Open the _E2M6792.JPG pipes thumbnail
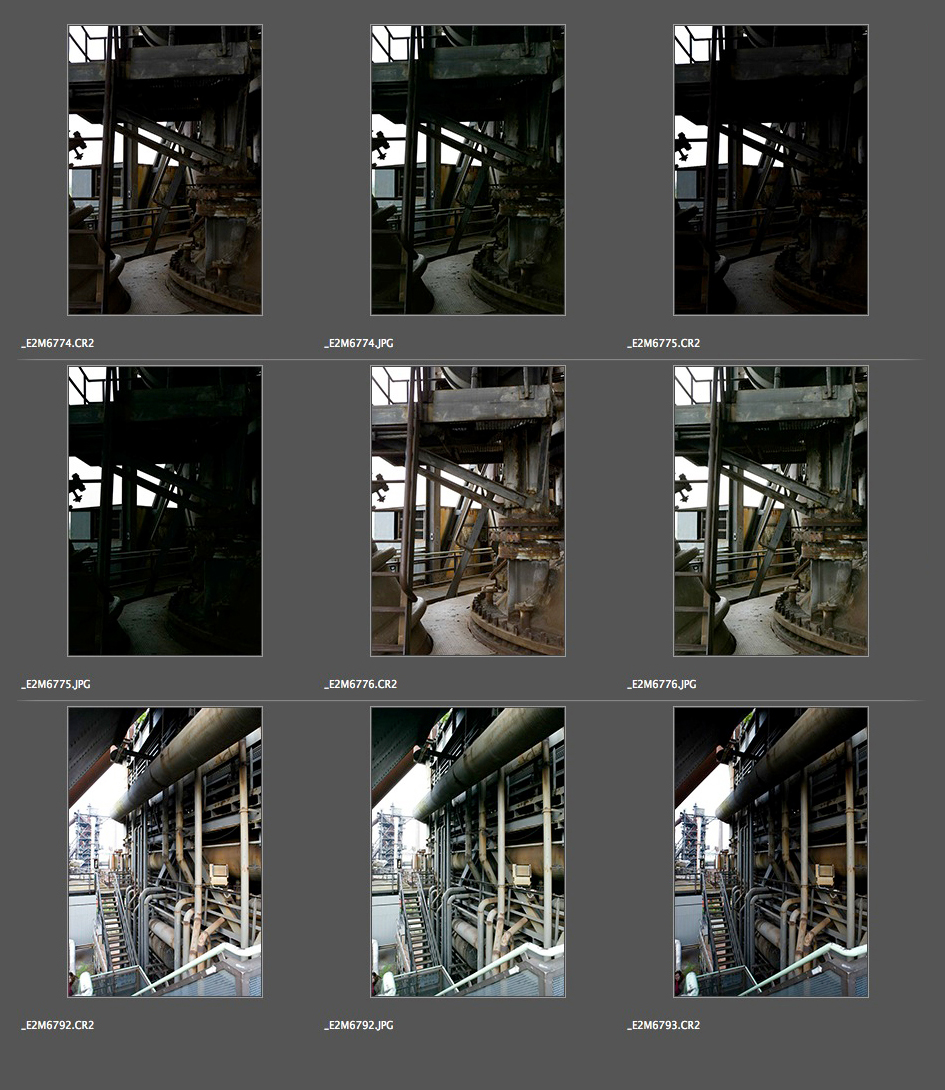Viewport: 945px width, 1090px height. tap(468, 852)
